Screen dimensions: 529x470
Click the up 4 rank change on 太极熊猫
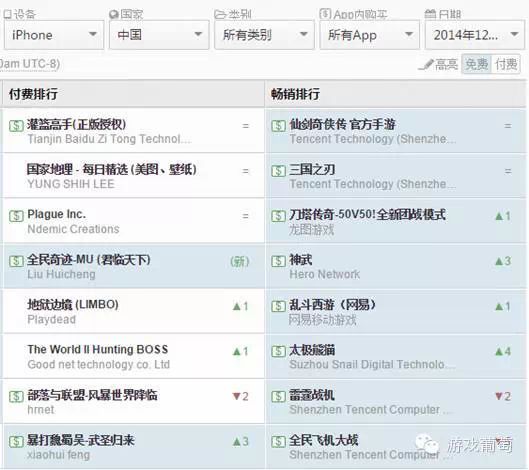pyautogui.click(x=503, y=352)
